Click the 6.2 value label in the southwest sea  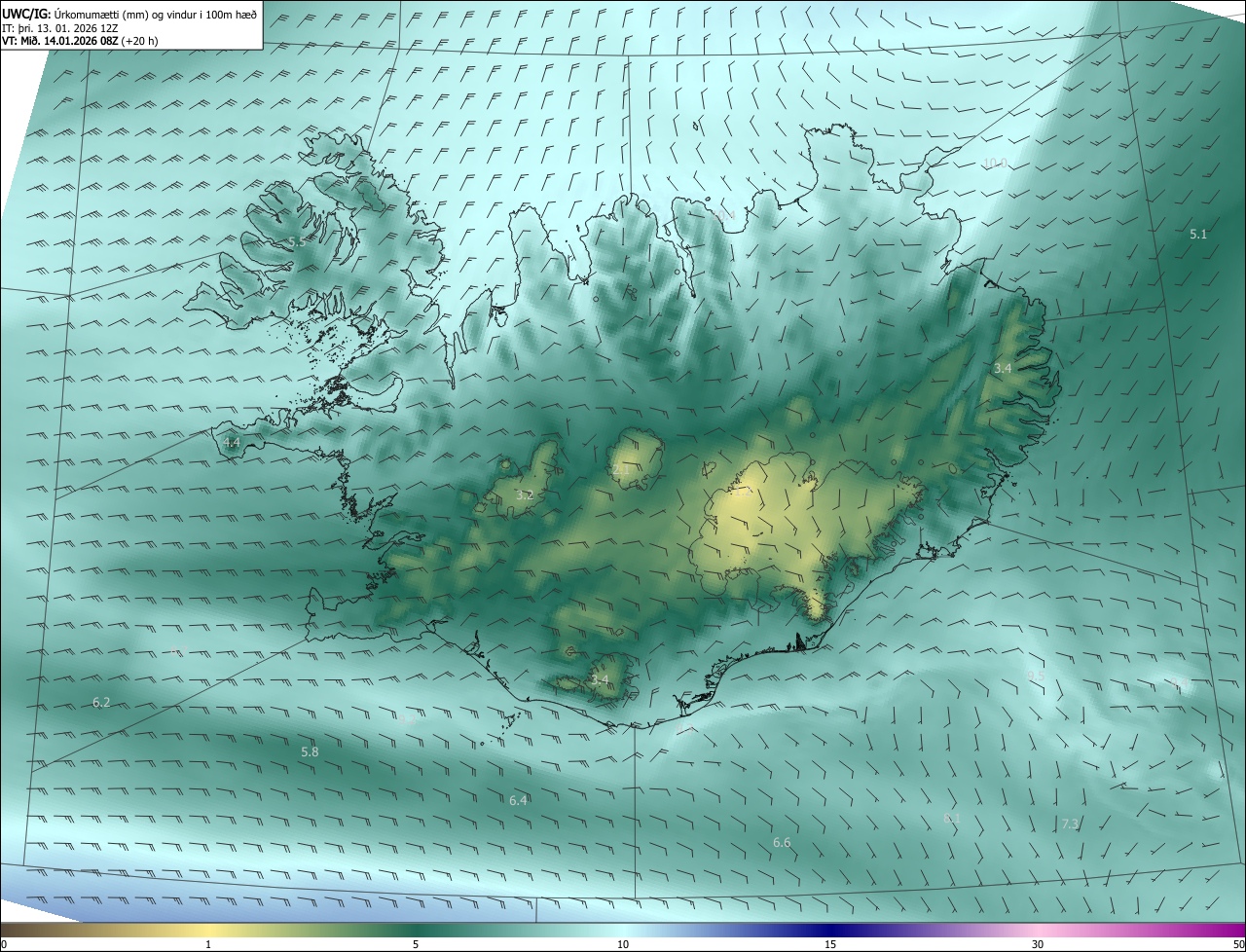101,702
